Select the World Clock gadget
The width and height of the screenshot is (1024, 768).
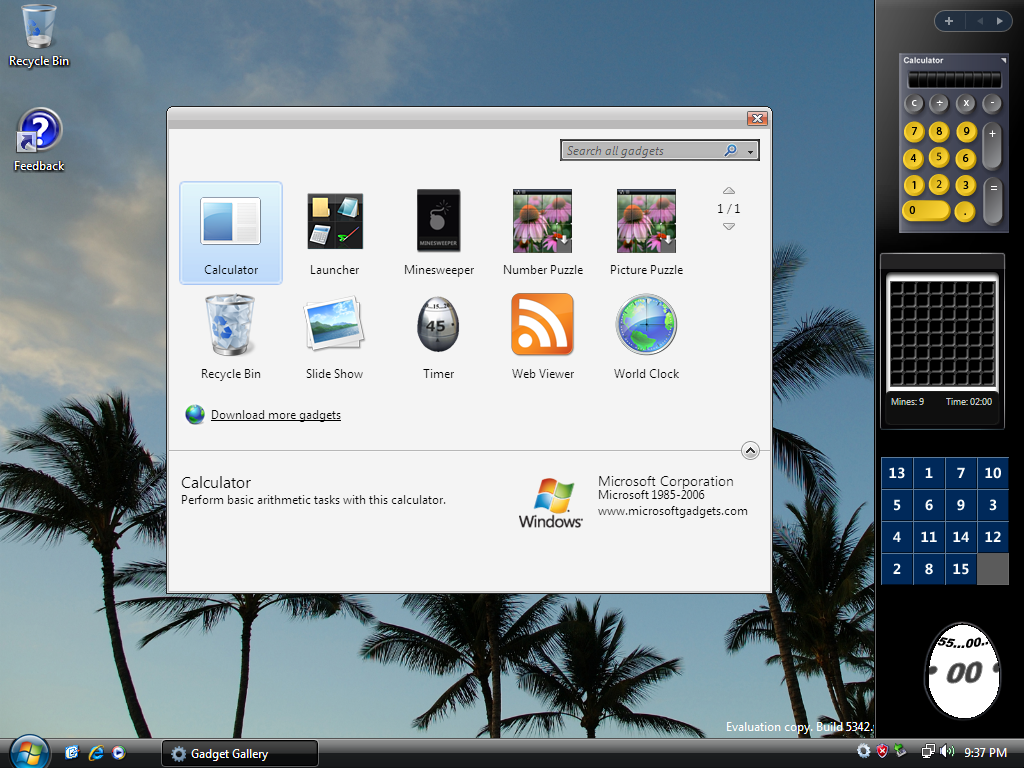tap(646, 325)
